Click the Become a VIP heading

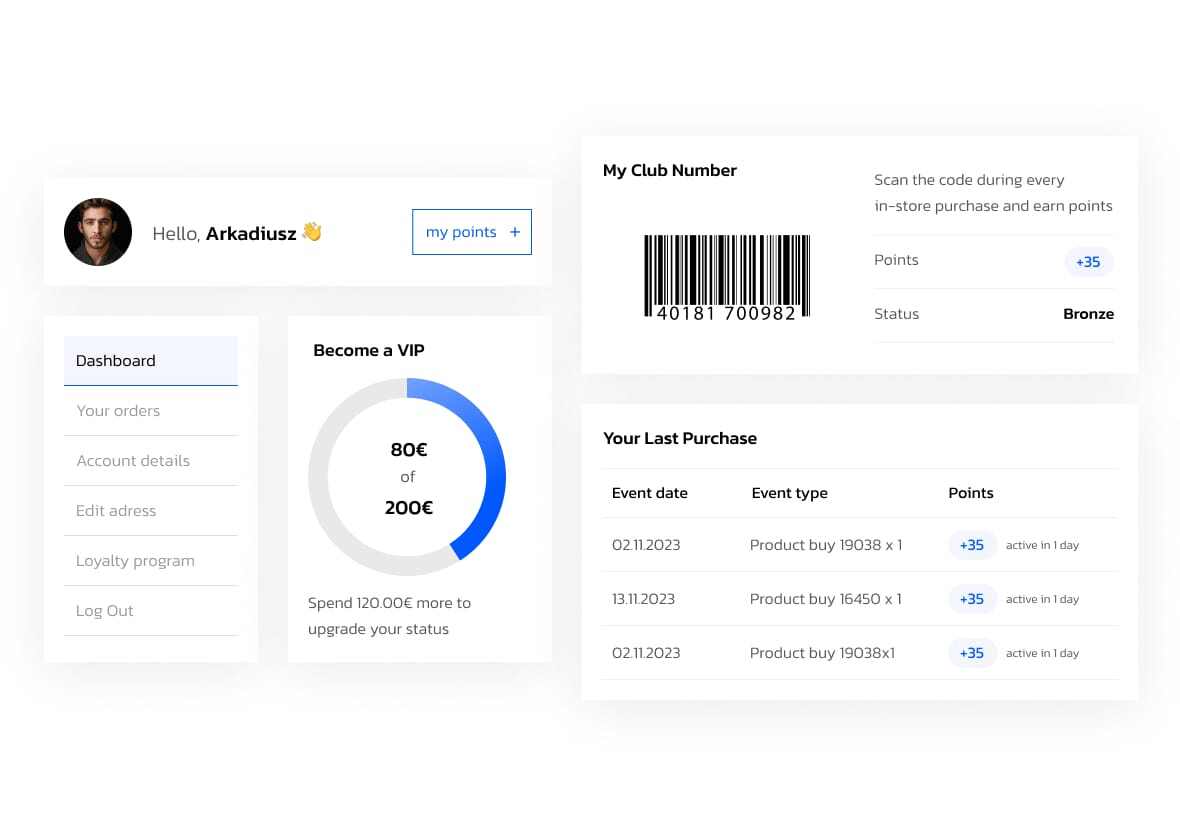tap(369, 350)
